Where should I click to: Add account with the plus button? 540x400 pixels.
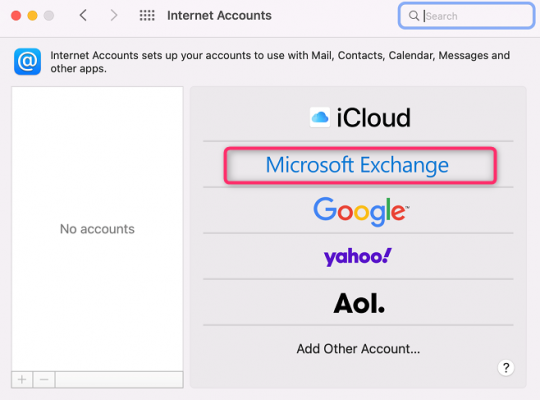point(22,380)
